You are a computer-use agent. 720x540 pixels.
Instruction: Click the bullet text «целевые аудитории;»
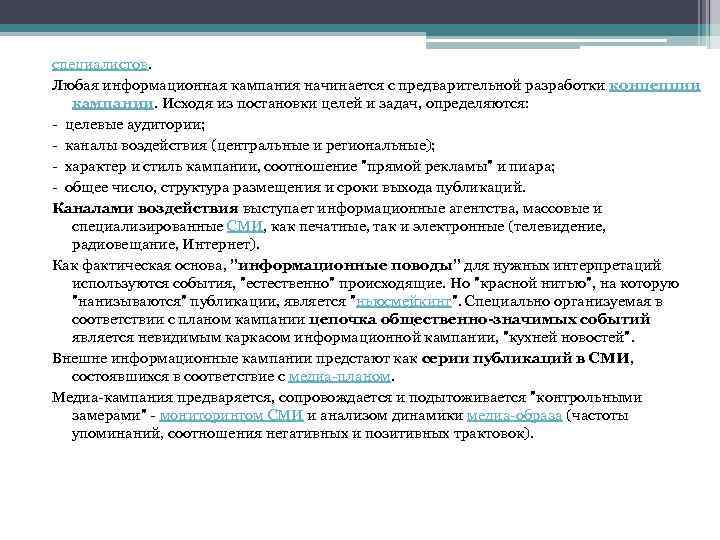(135, 125)
